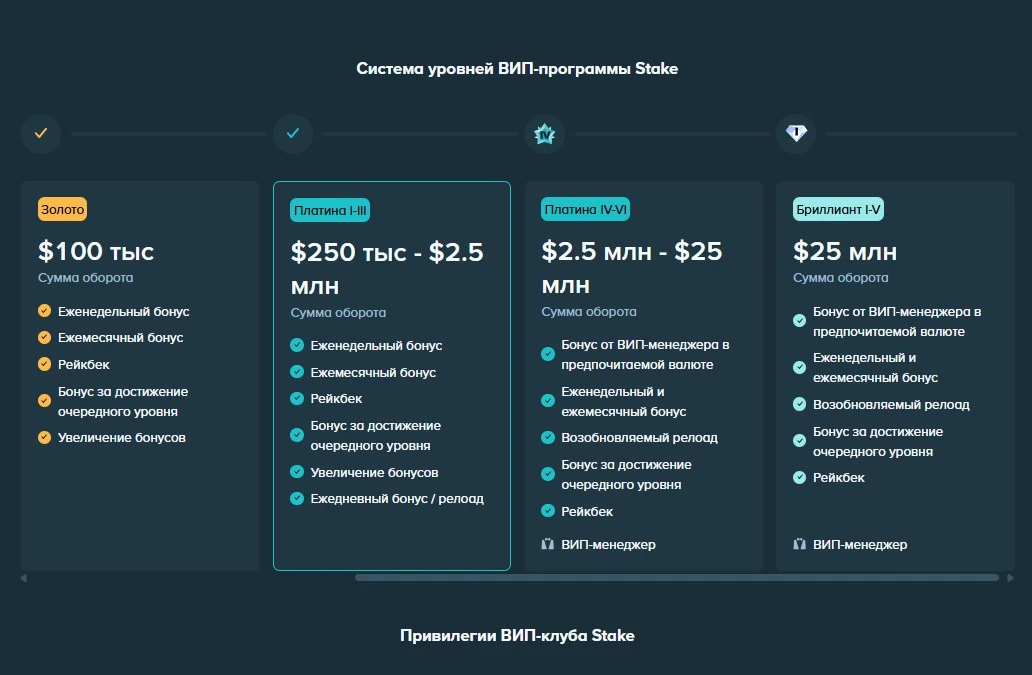Click the Привилегии ВИП-клуба Stake heading
Viewport: 1032px width, 675px height.
tap(517, 635)
